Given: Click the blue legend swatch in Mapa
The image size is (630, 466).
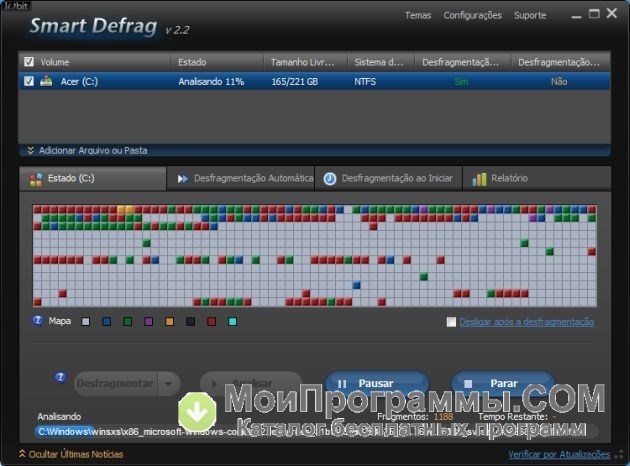Looking at the screenshot, I should tap(106, 321).
